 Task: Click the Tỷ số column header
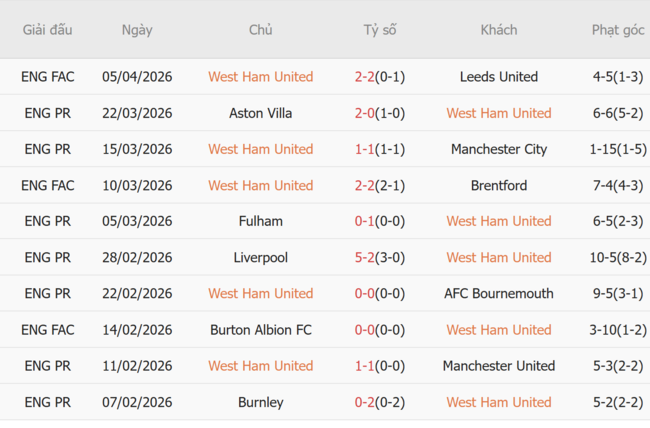click(380, 30)
